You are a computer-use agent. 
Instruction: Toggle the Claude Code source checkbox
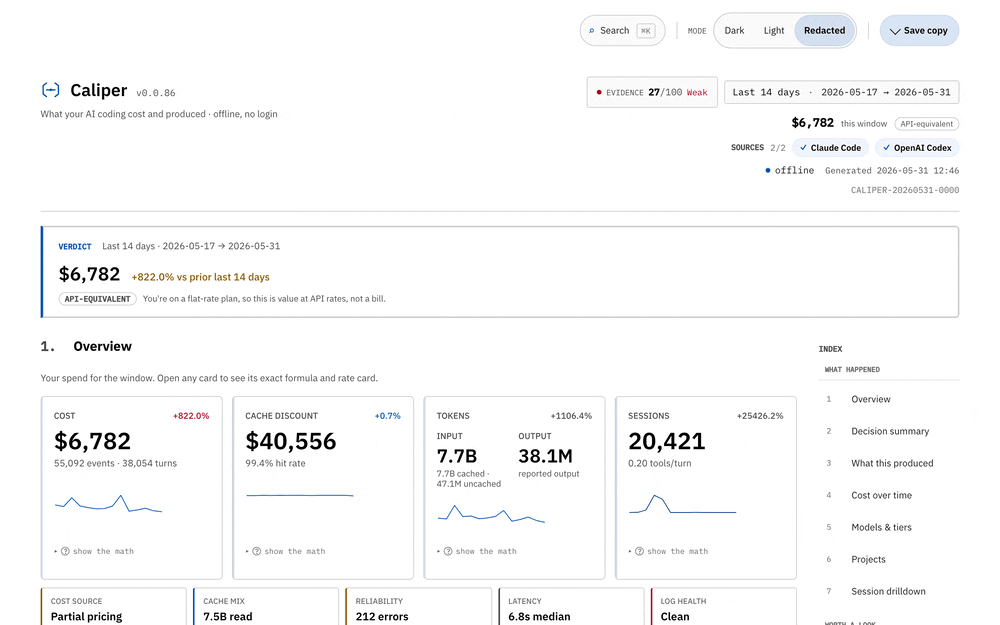click(830, 147)
